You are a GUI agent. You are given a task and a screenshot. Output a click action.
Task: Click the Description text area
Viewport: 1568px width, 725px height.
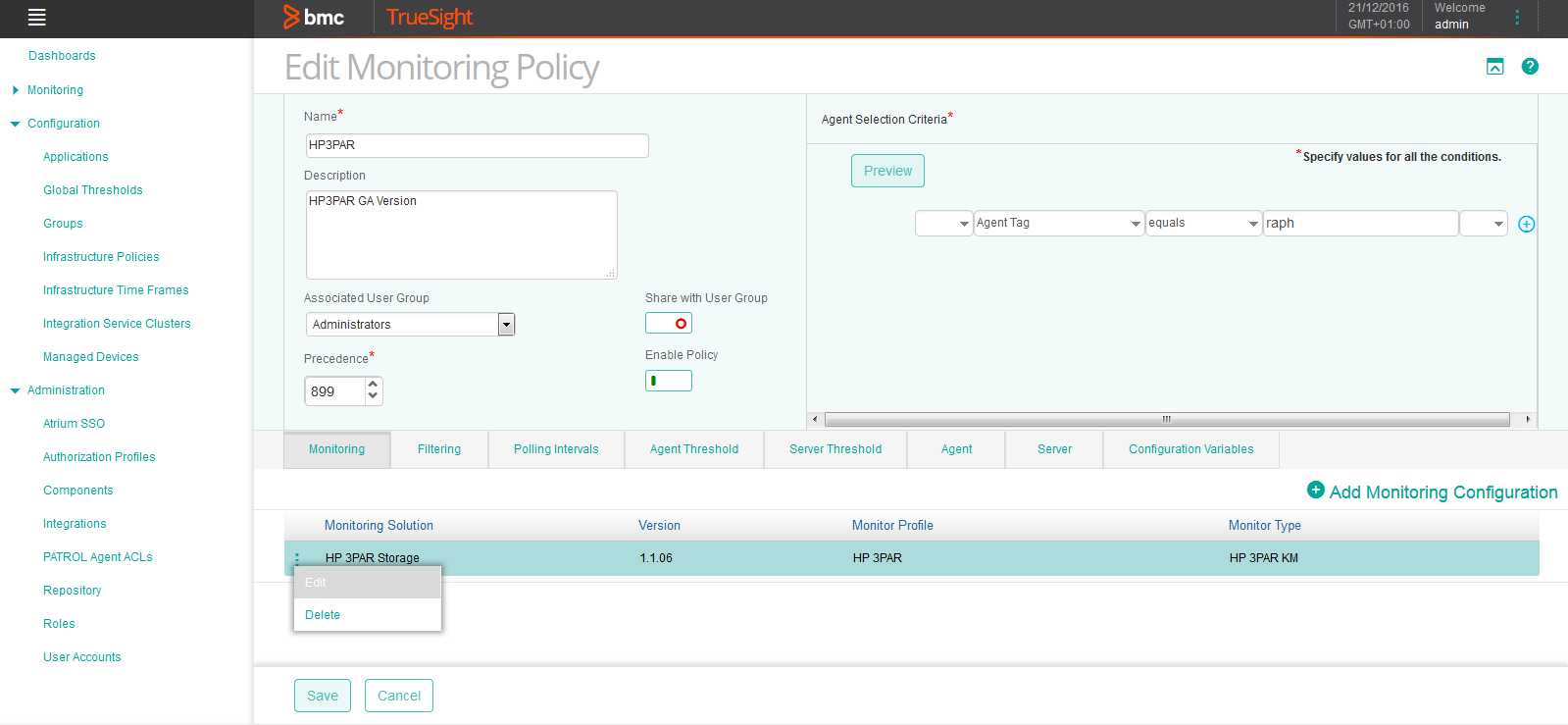point(461,234)
